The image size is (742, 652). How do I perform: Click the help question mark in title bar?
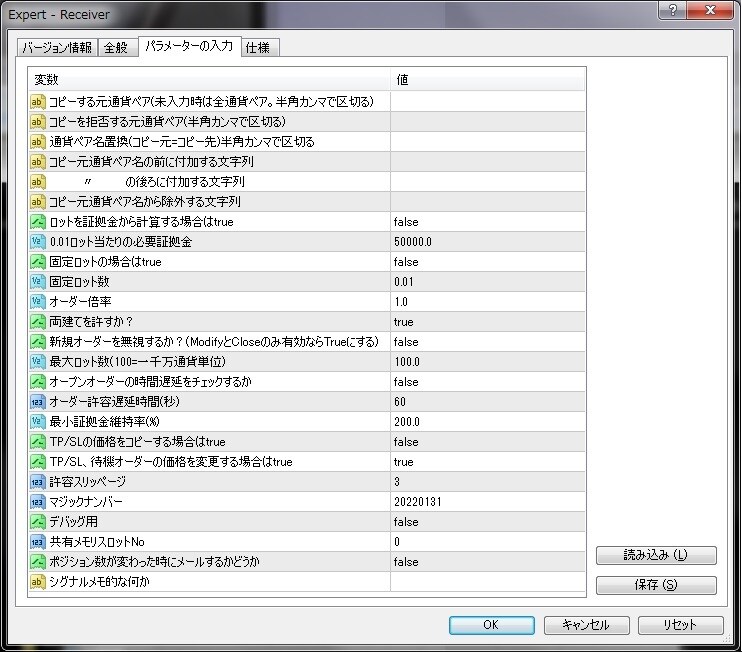(673, 9)
